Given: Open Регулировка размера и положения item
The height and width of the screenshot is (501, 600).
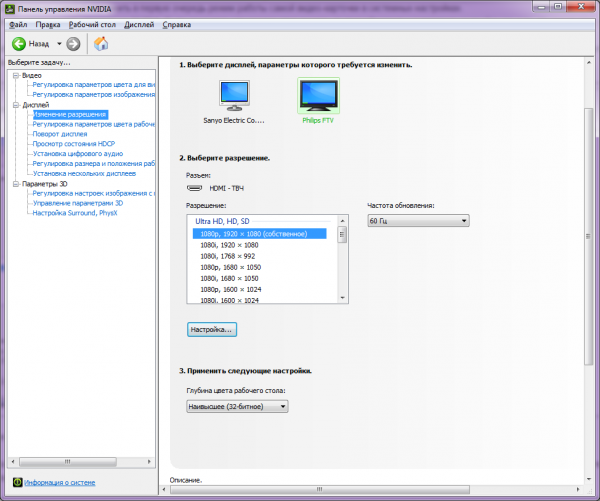Looking at the screenshot, I should [94, 164].
